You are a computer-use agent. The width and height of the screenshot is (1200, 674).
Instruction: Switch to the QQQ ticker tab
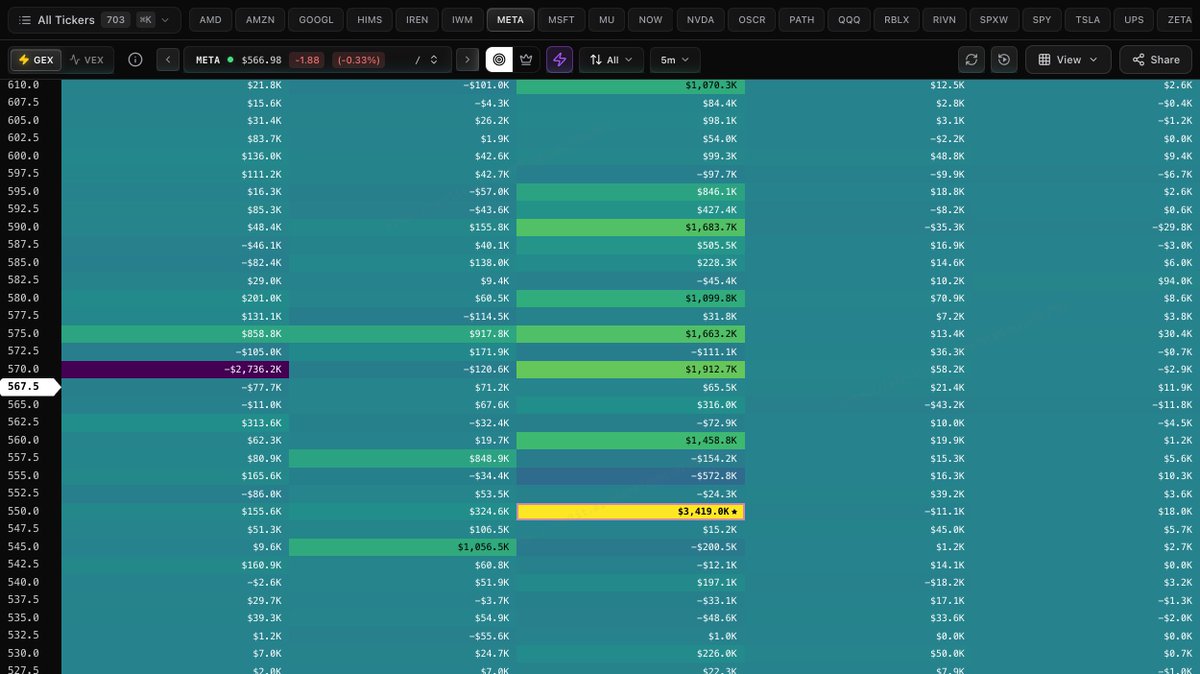point(849,19)
